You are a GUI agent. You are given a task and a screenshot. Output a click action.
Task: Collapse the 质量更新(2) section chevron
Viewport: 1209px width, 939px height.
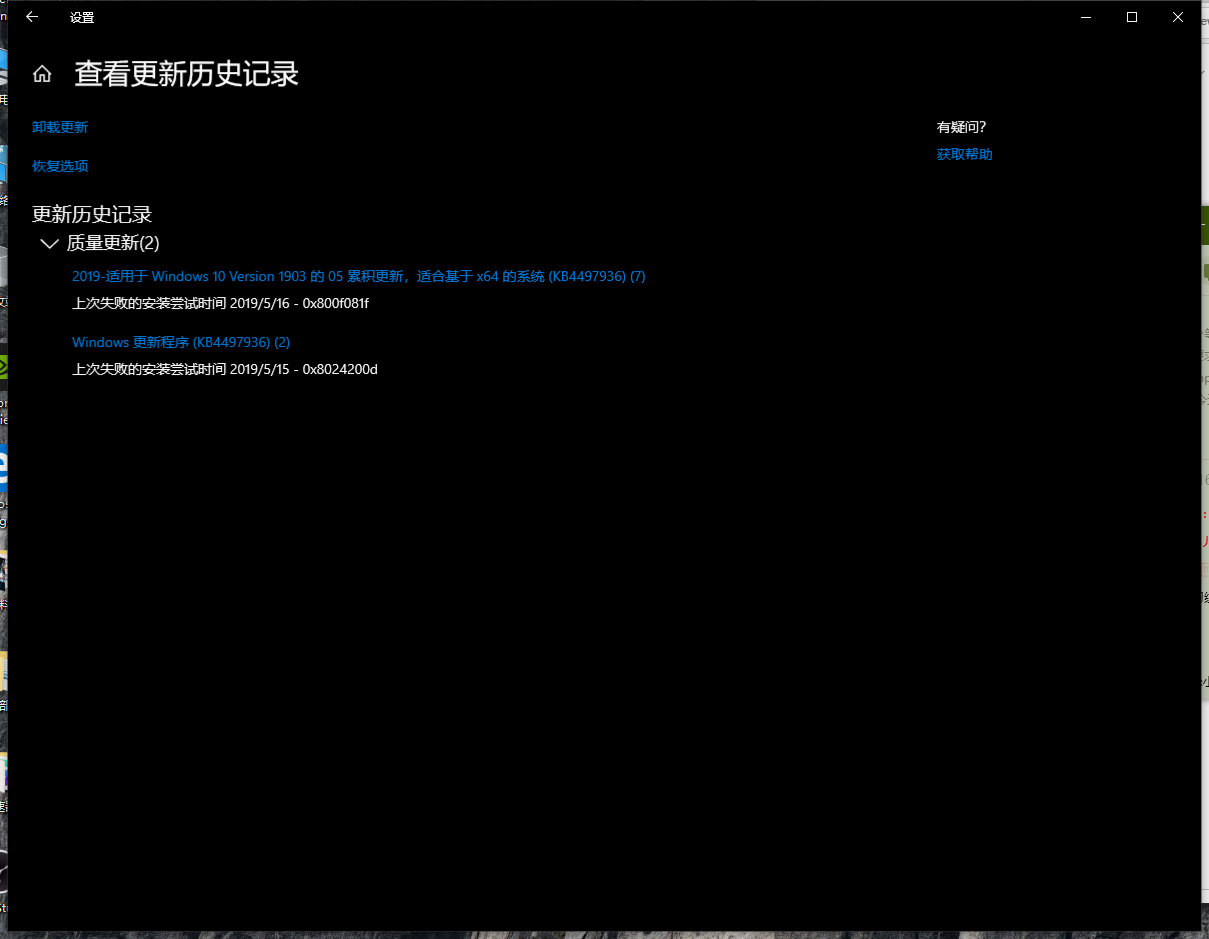point(49,243)
